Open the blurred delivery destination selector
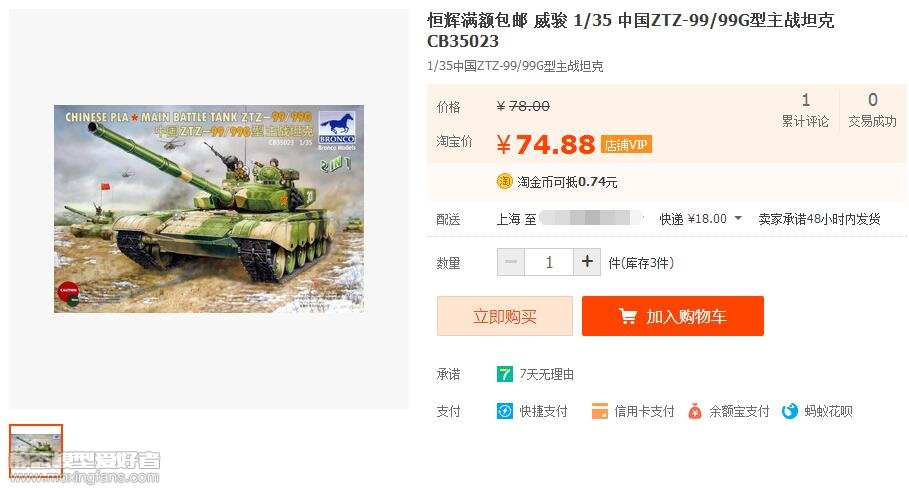 click(x=591, y=218)
